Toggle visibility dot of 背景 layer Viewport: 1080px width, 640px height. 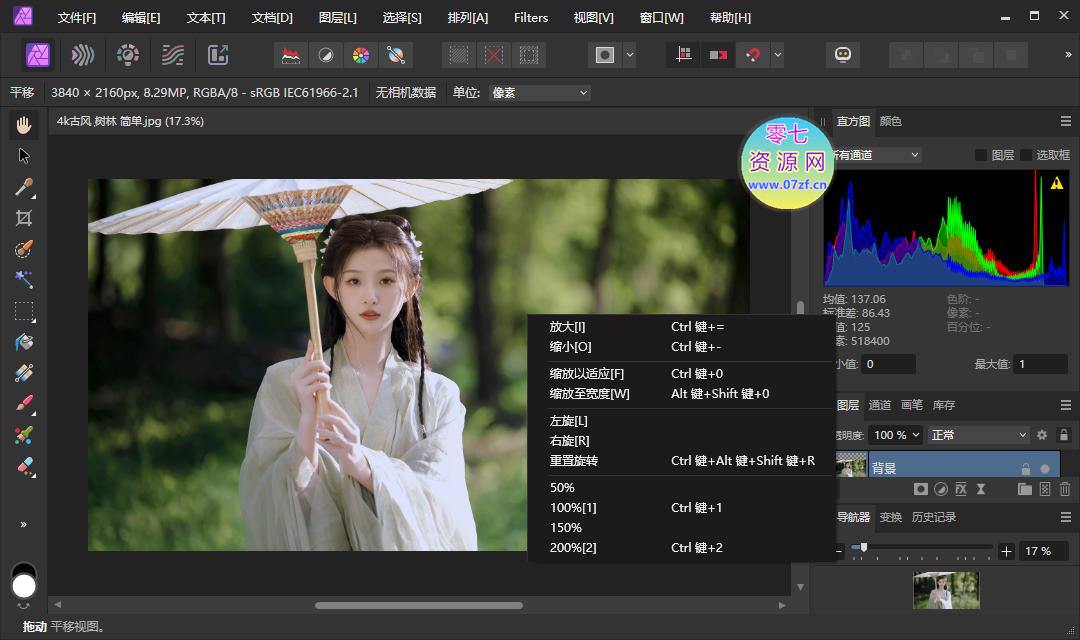click(x=1046, y=468)
